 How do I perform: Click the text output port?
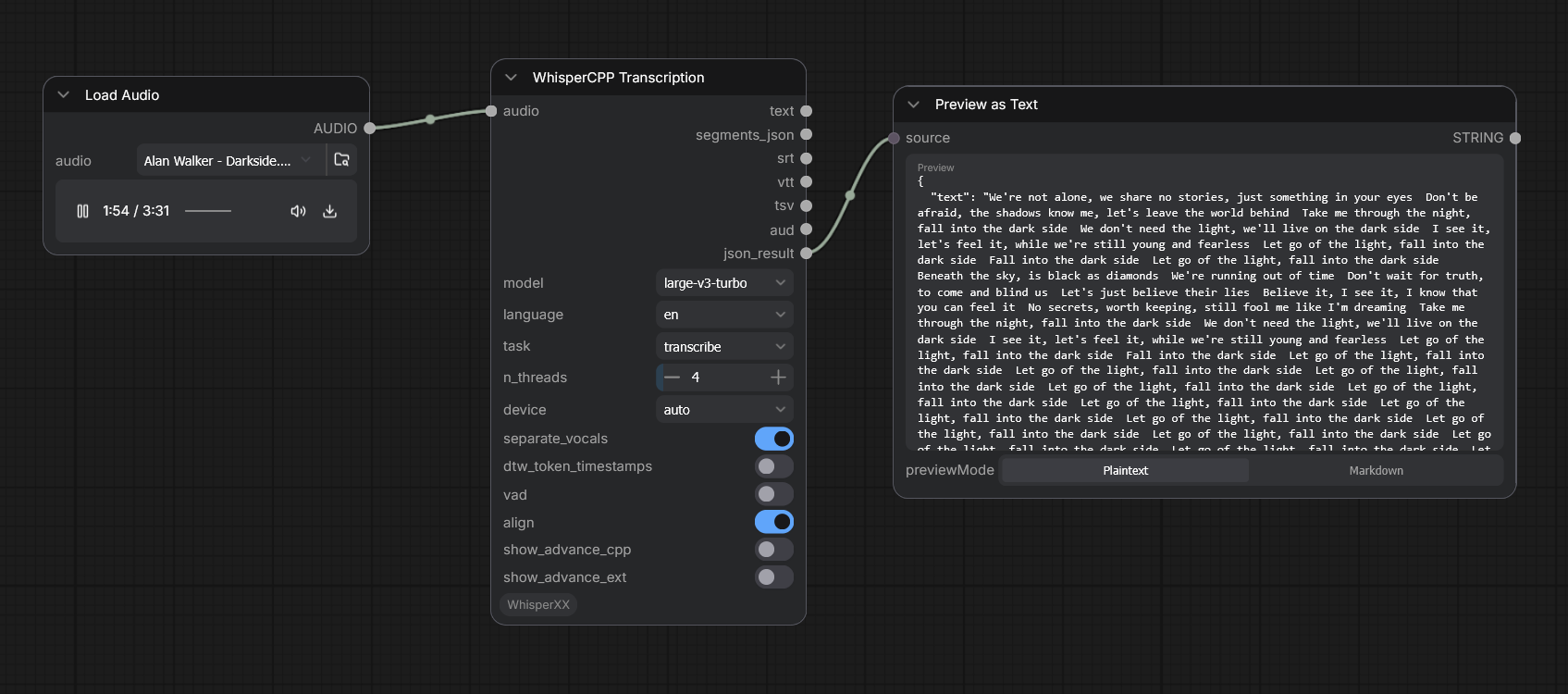click(806, 111)
